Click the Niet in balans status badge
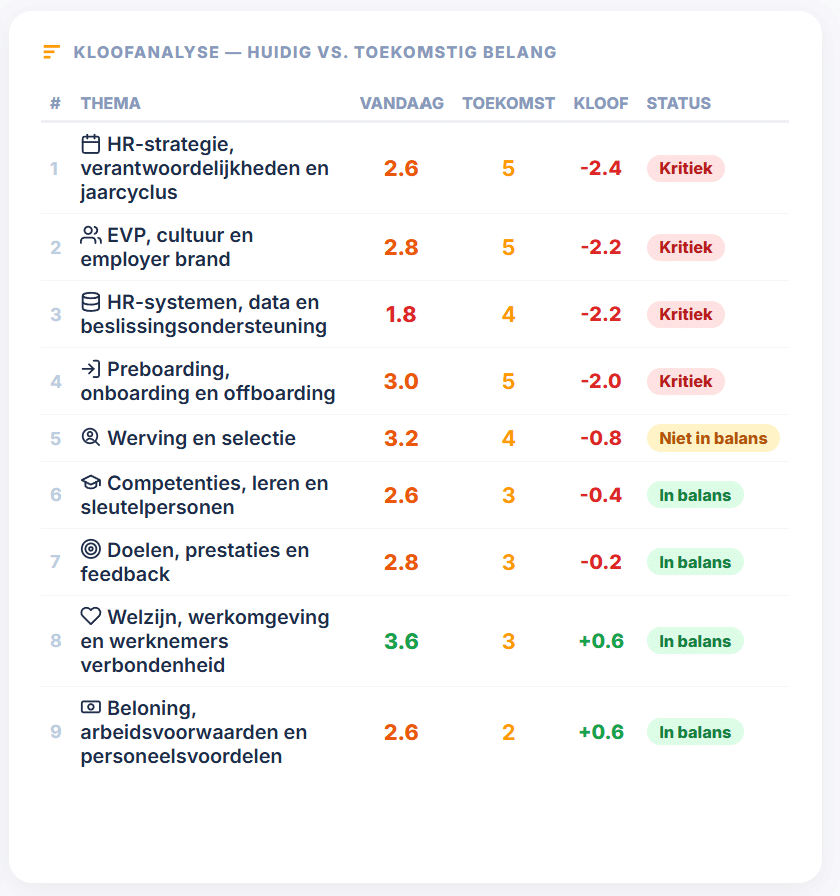Image resolution: width=840 pixels, height=896 pixels. (713, 438)
